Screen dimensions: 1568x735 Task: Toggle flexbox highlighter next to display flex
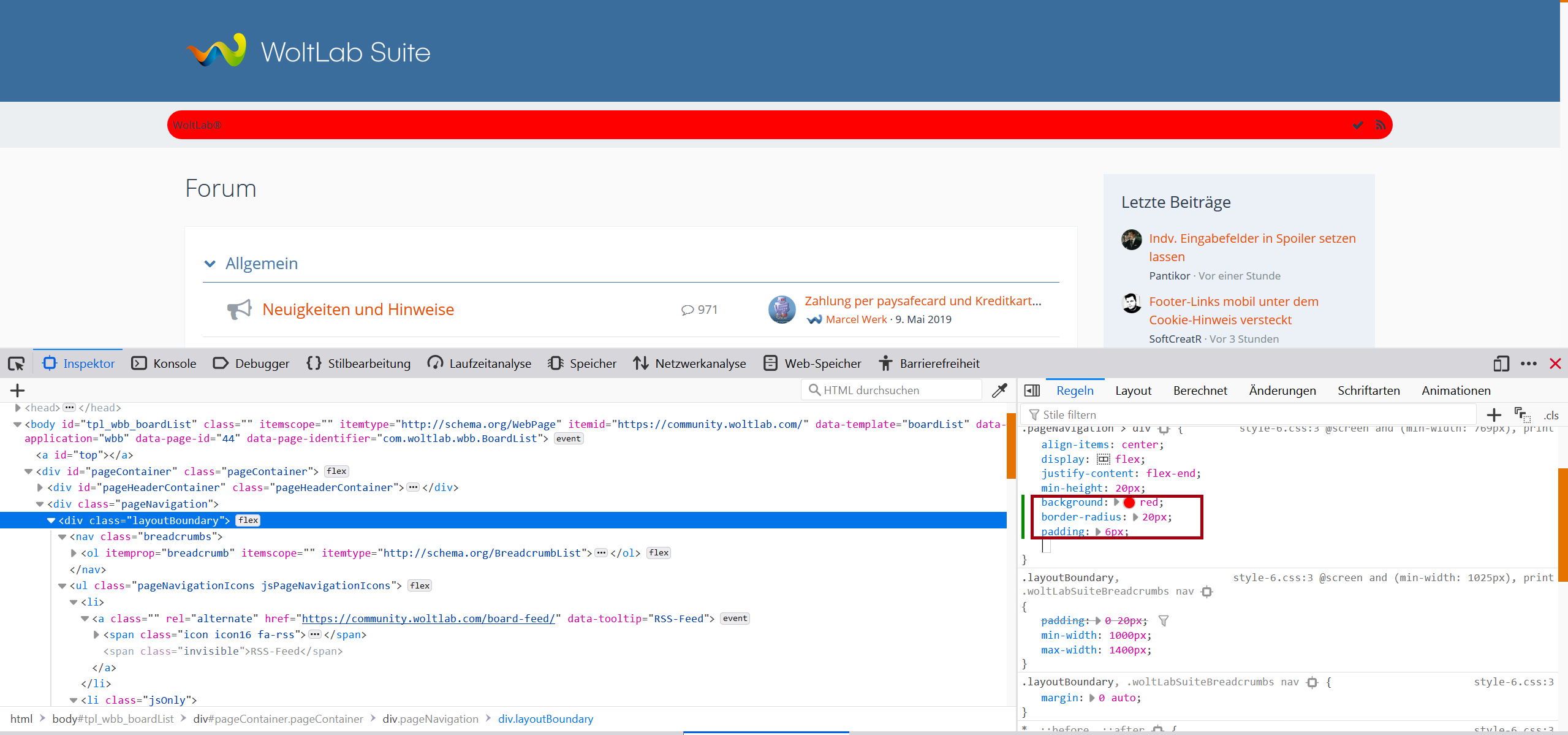point(1104,459)
